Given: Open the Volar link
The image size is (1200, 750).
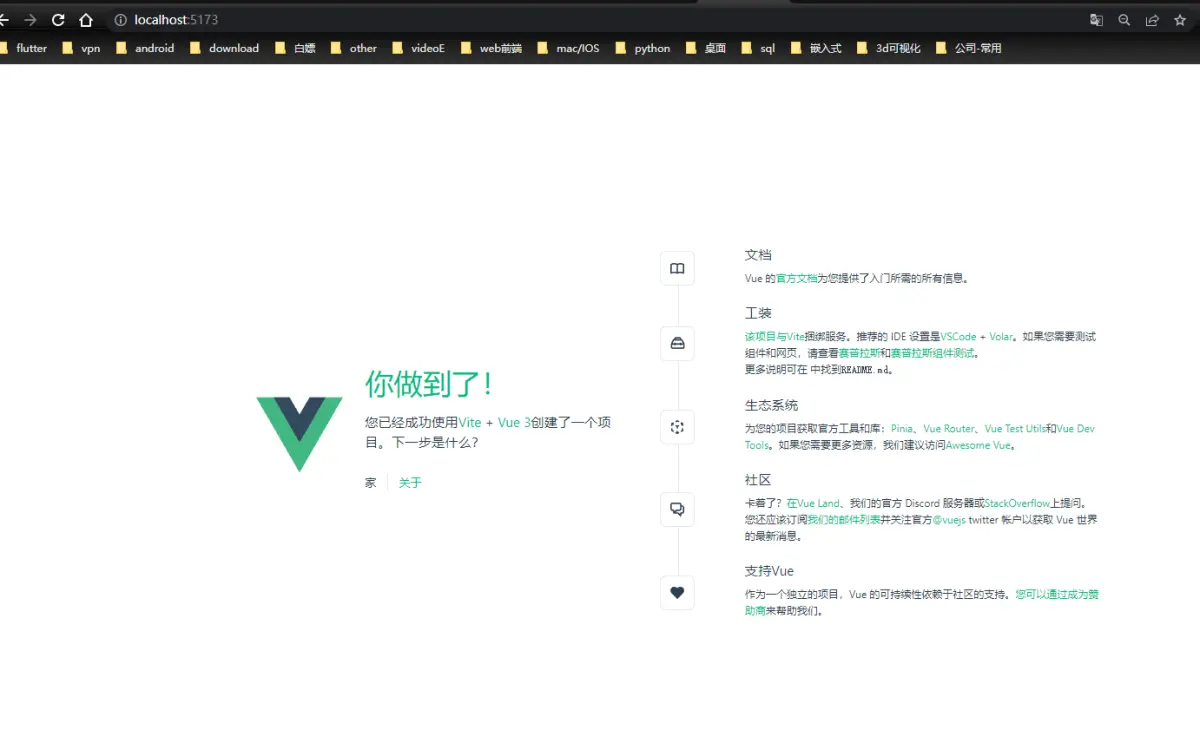Looking at the screenshot, I should click(x=1001, y=337).
